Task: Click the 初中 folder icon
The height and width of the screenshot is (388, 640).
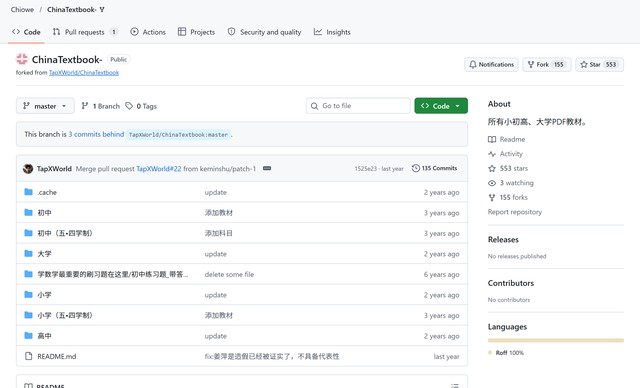Action: point(28,212)
